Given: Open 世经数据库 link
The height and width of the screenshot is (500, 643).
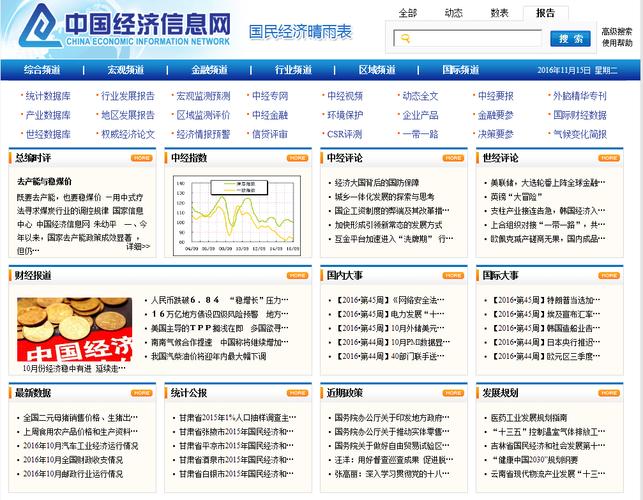Looking at the screenshot, I should (x=48, y=134).
